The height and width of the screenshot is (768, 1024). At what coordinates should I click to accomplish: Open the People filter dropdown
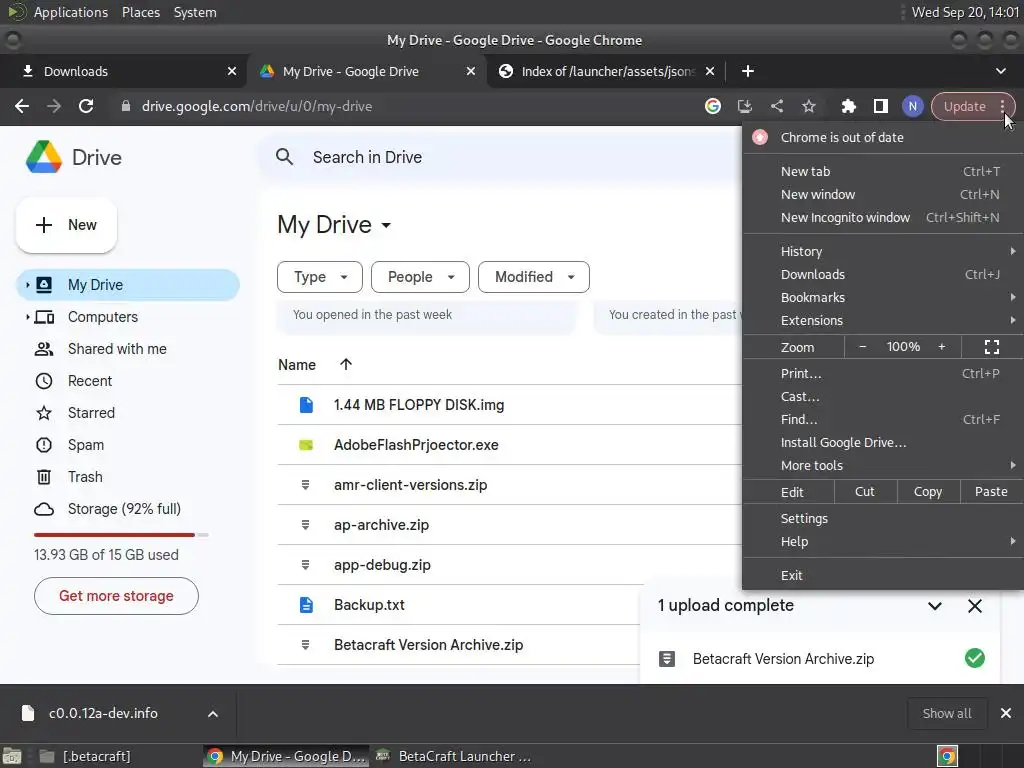pos(420,277)
